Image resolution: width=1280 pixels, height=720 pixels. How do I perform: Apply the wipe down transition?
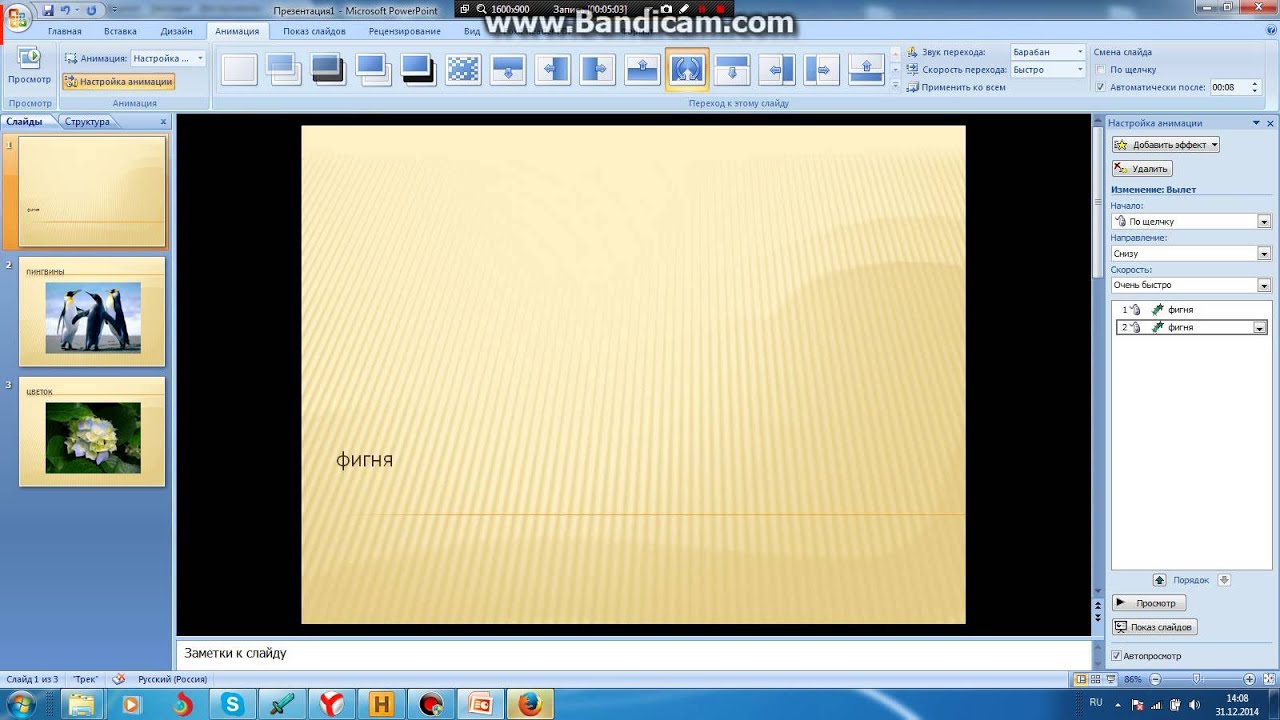pos(508,69)
